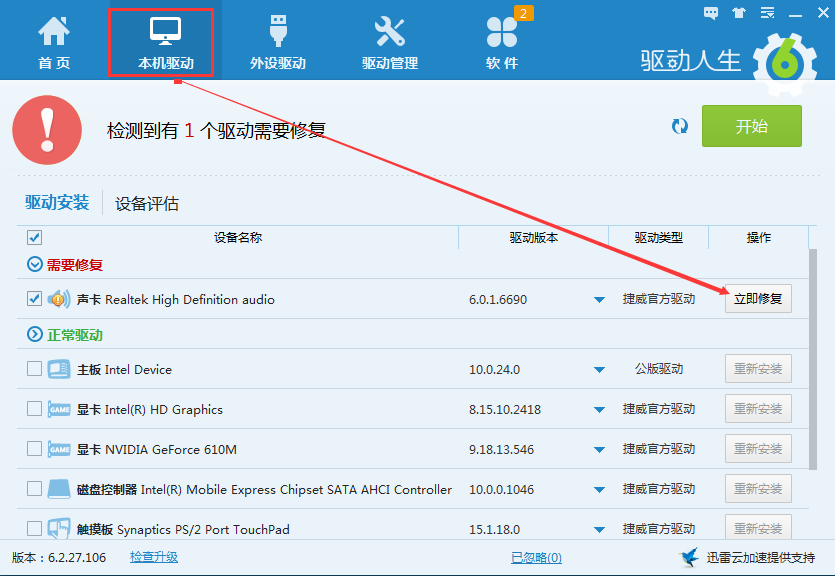Open version dropdown for 8.15.10.2418
Image resolution: width=835 pixels, height=576 pixels.
(599, 409)
